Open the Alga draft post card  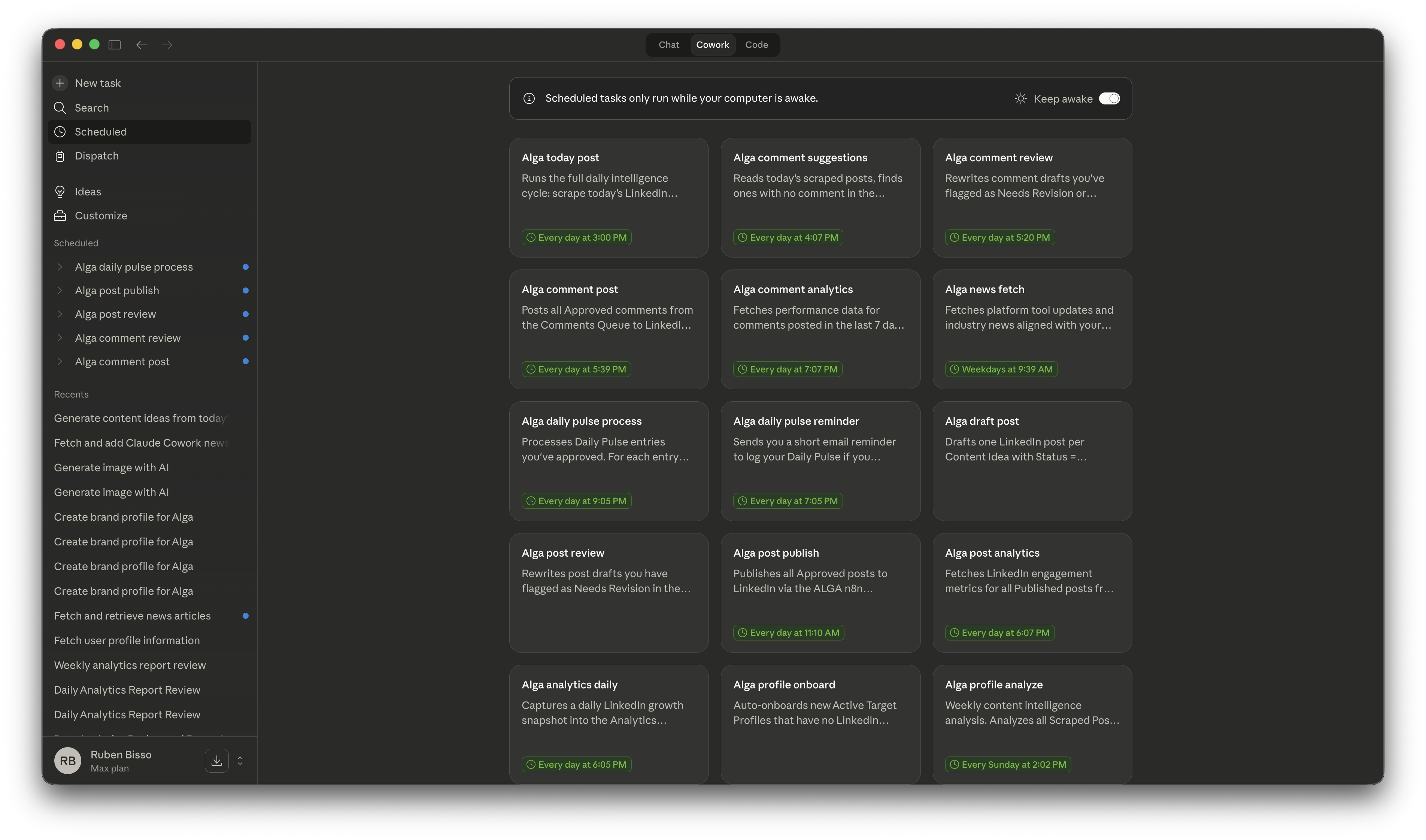click(x=1032, y=461)
